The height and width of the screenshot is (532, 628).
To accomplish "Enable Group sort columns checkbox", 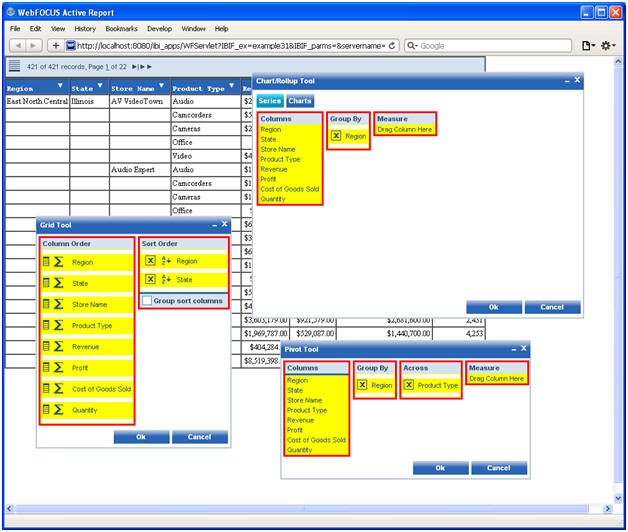I will [x=147, y=300].
